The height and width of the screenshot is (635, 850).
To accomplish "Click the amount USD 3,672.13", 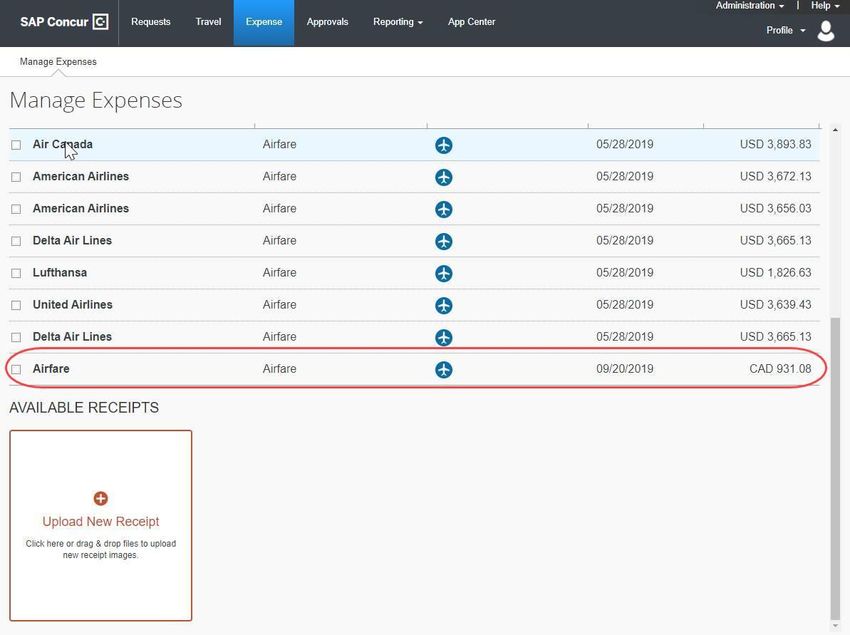I will click(x=775, y=176).
